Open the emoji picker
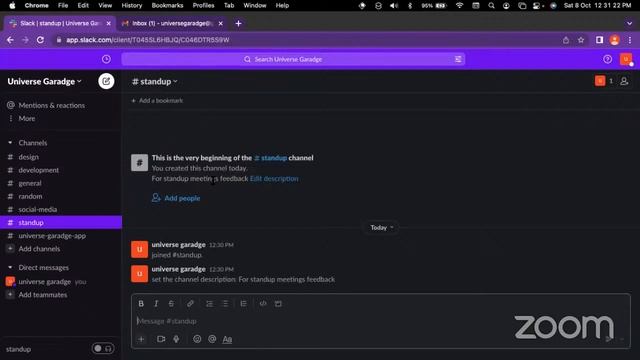Image resolution: width=640 pixels, height=360 pixels. [197, 339]
